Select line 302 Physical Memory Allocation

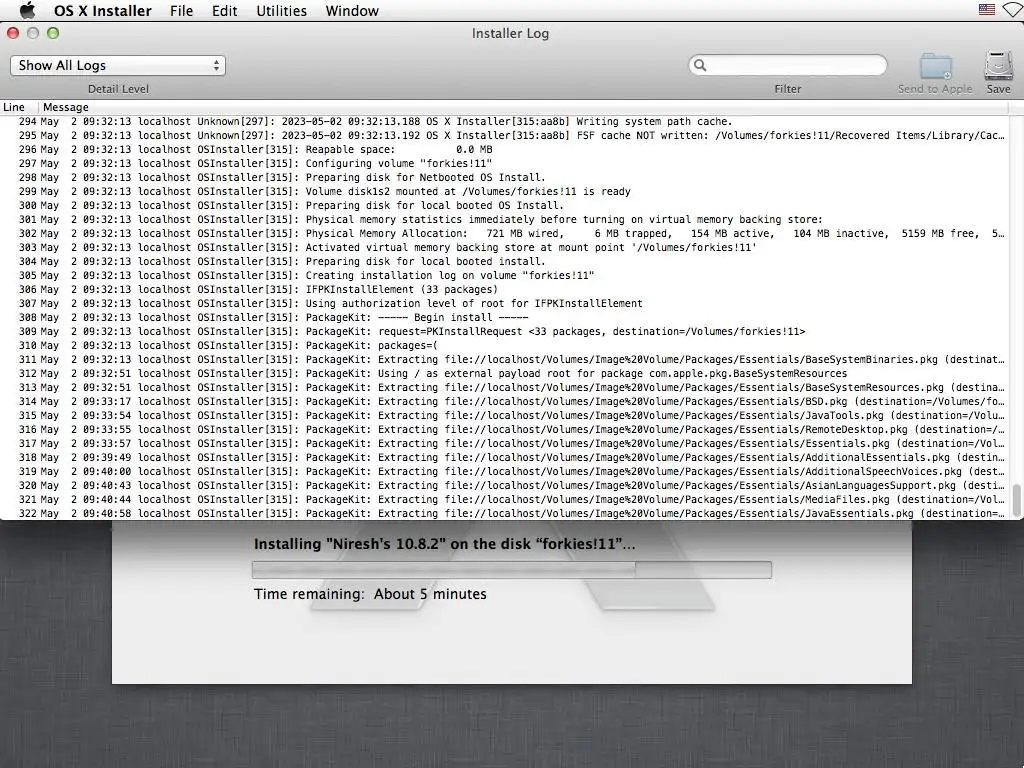504,233
